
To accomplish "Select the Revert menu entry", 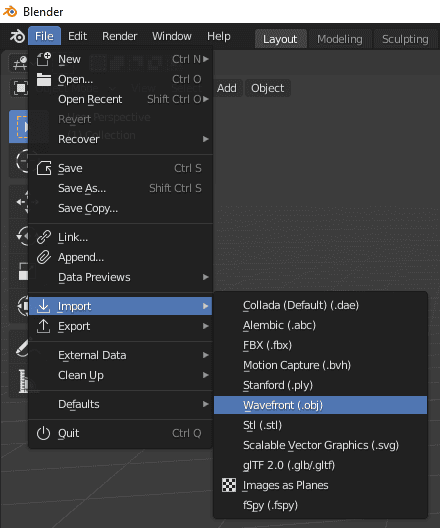I will click(x=121, y=119).
